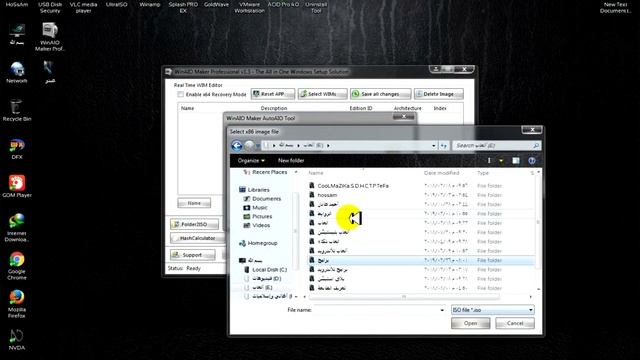Screen dimensions: 640x360
Task: Sort files by Date modified column
Action: coord(441,173)
